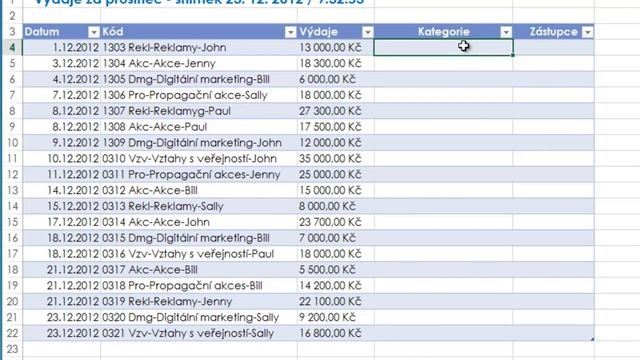Select expense cell 22 100,00 Kč
The height and width of the screenshot is (360, 640).
click(x=336, y=301)
